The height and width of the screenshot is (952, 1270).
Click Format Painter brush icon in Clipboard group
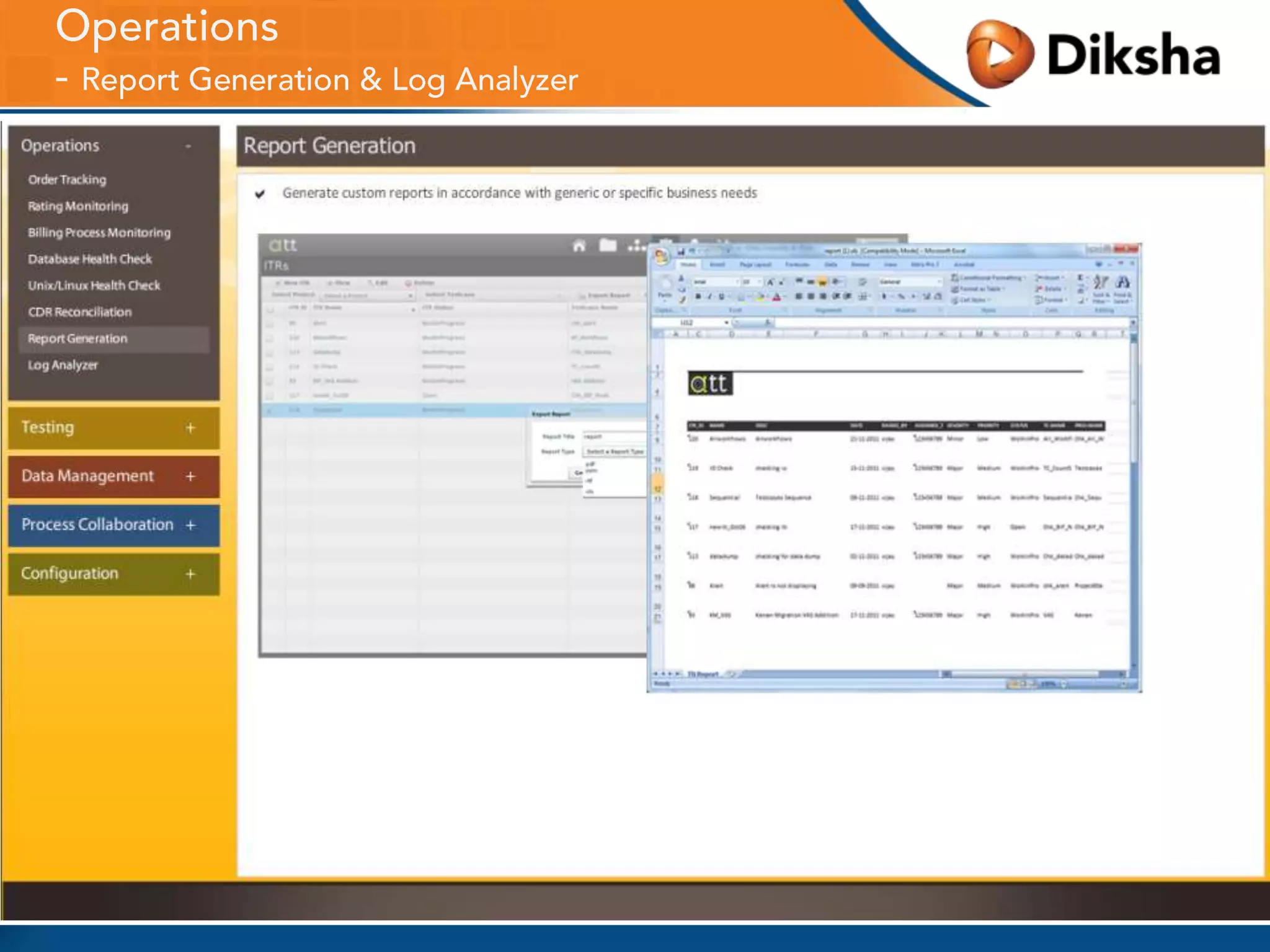point(682,300)
